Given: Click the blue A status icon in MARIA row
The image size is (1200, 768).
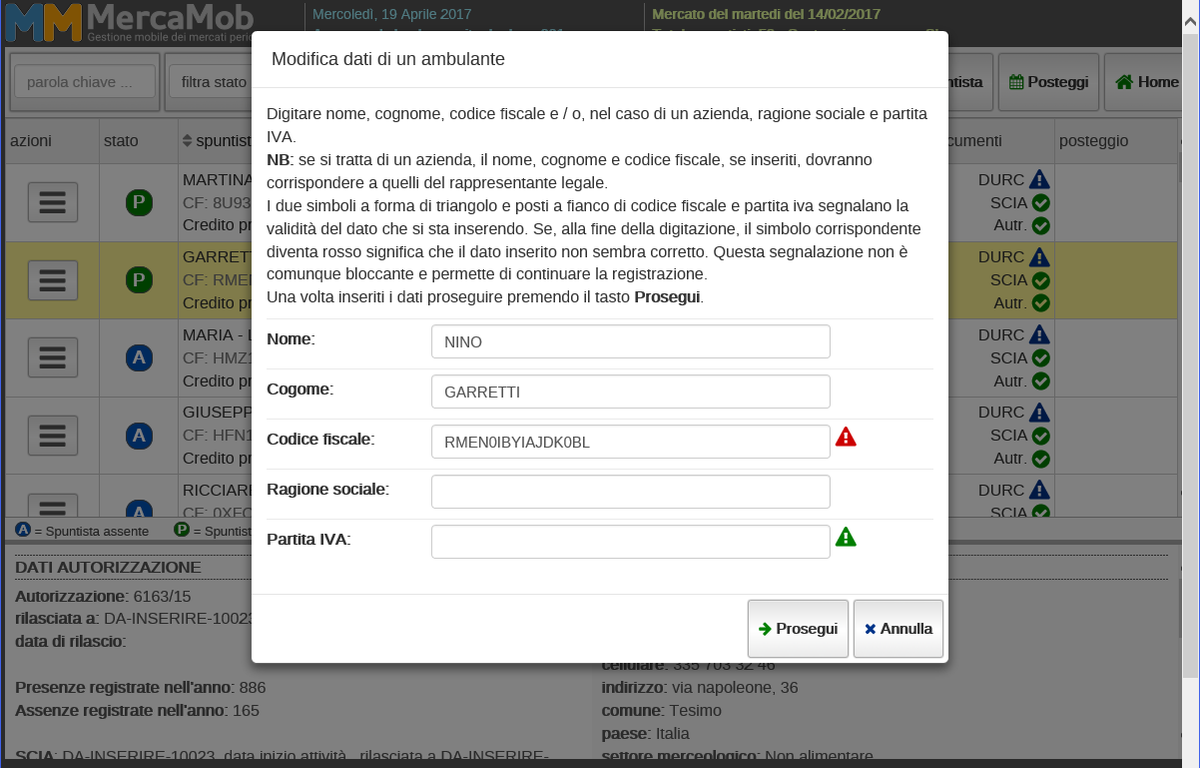Looking at the screenshot, I should (x=139, y=357).
